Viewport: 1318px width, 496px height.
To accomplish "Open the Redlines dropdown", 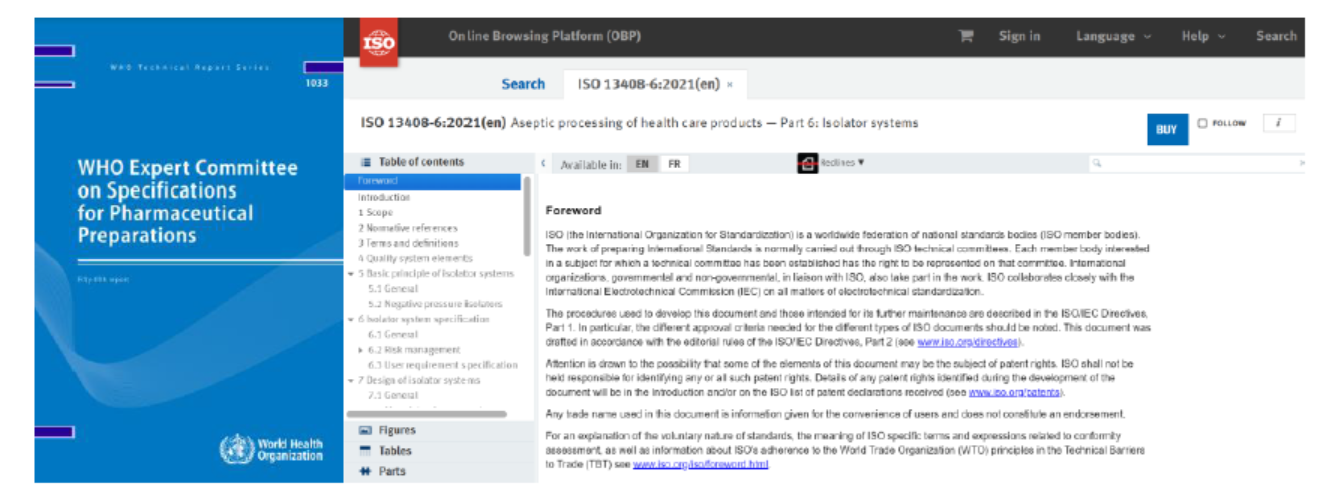I will 842,162.
